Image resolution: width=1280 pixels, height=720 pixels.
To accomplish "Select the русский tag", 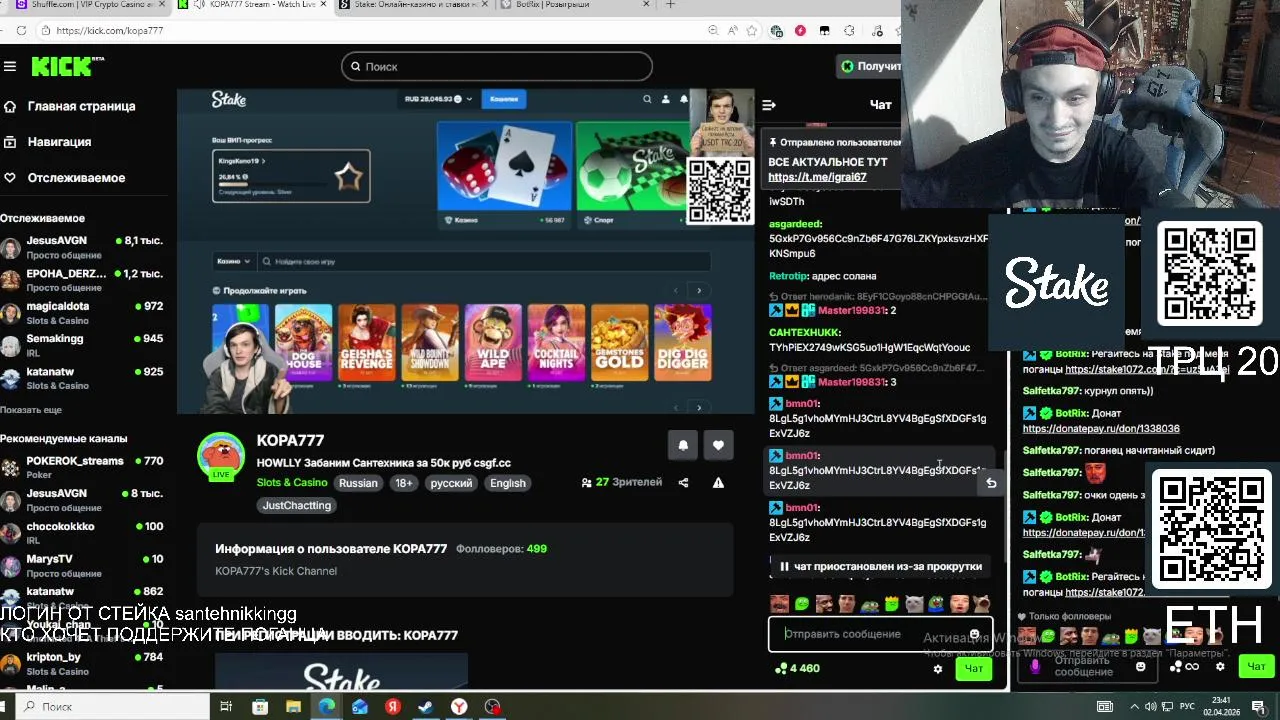I will [x=451, y=483].
